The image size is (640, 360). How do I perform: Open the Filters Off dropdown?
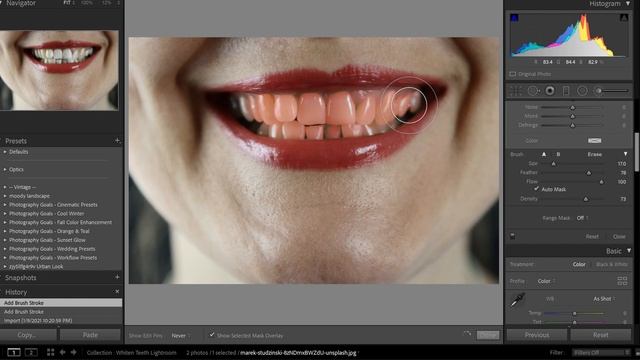coord(601,352)
